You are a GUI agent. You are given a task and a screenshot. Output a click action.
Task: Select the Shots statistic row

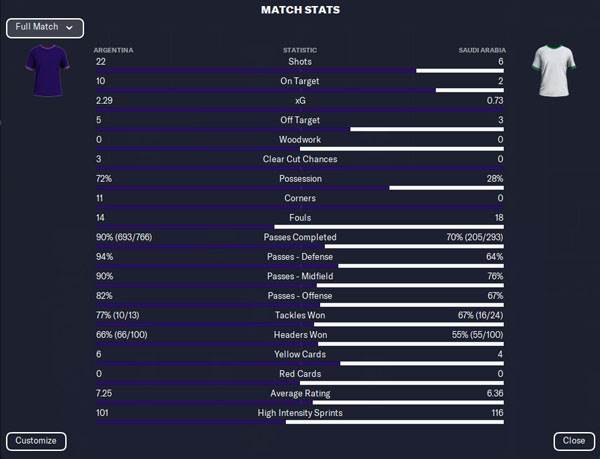tap(299, 62)
